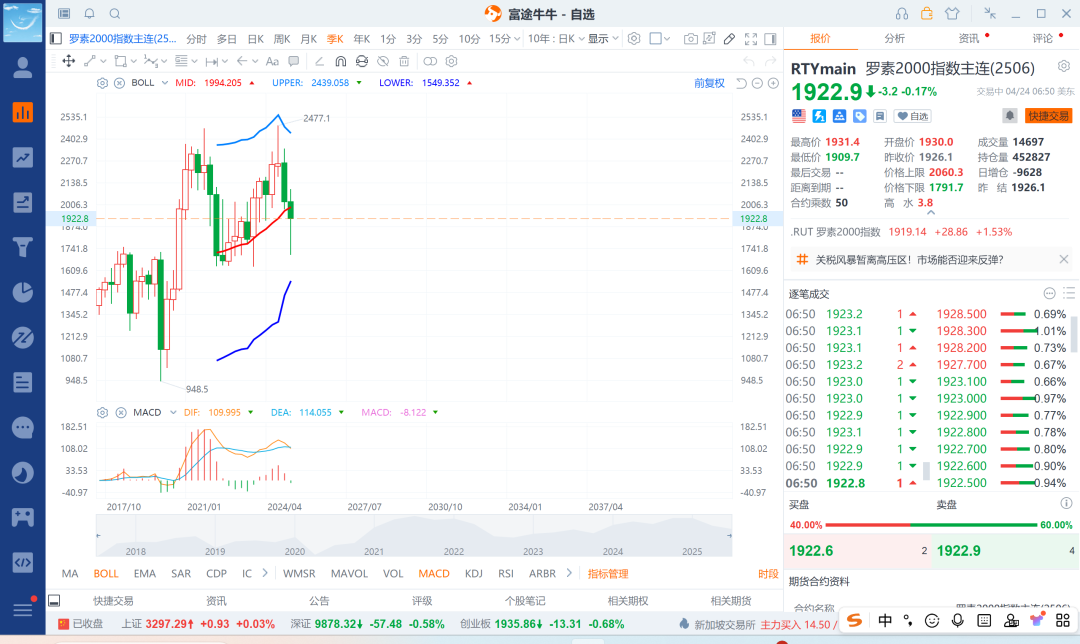Open the orange bar-chart quotes sidebar icon
1080x644 pixels.
click(x=23, y=112)
